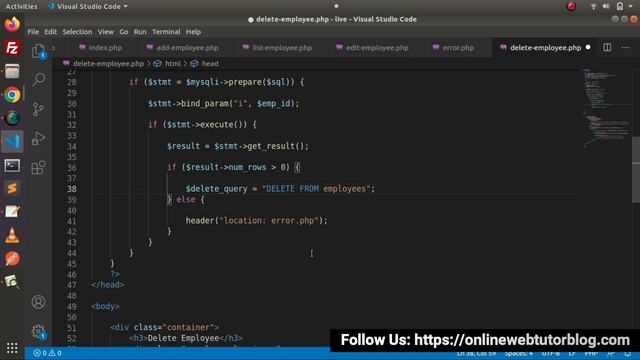Image resolution: width=640 pixels, height=360 pixels.
Task: Click the } else { line 39
Action: [185, 200]
